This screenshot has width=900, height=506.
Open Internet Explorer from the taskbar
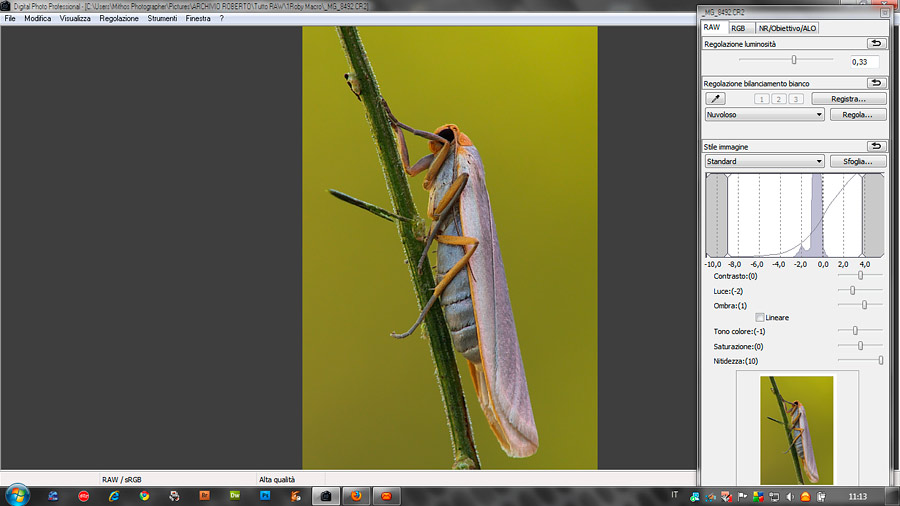[114, 496]
